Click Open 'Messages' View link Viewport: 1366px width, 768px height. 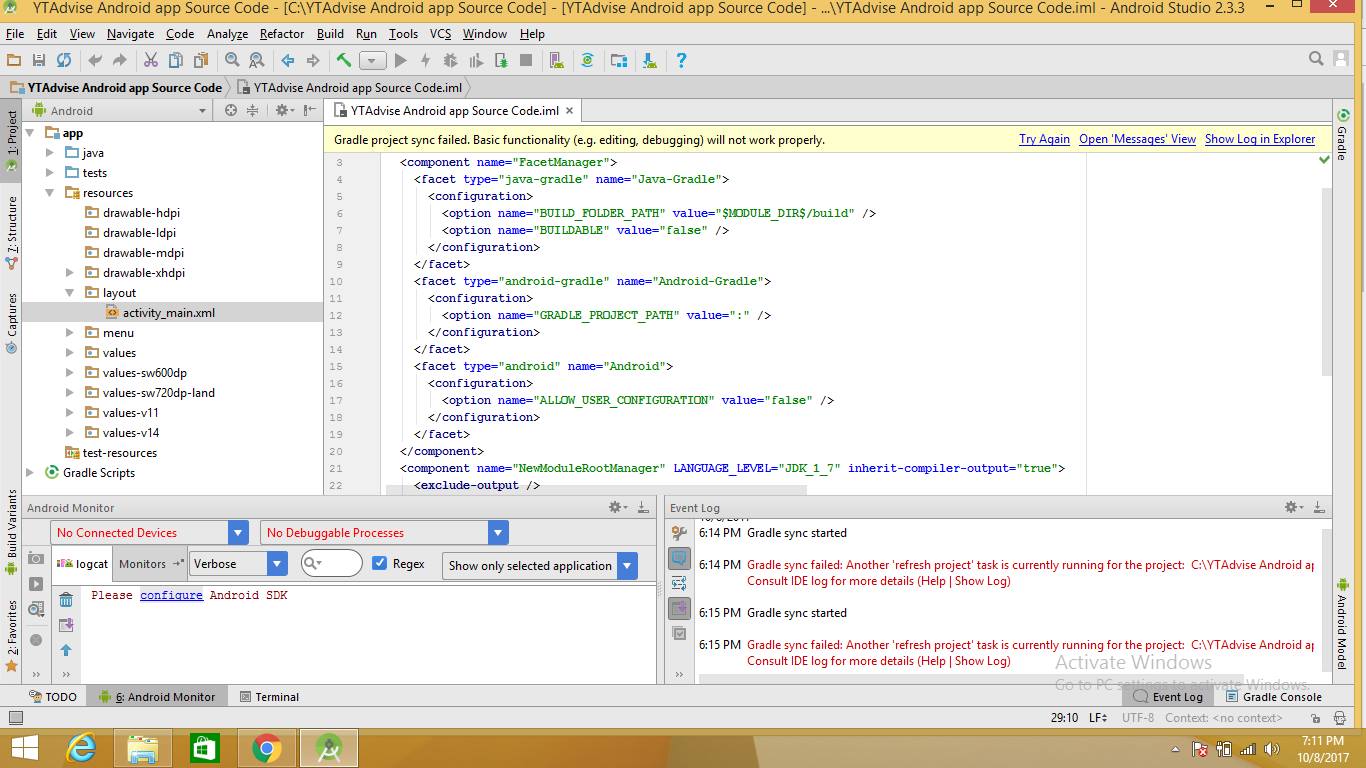pos(1137,140)
